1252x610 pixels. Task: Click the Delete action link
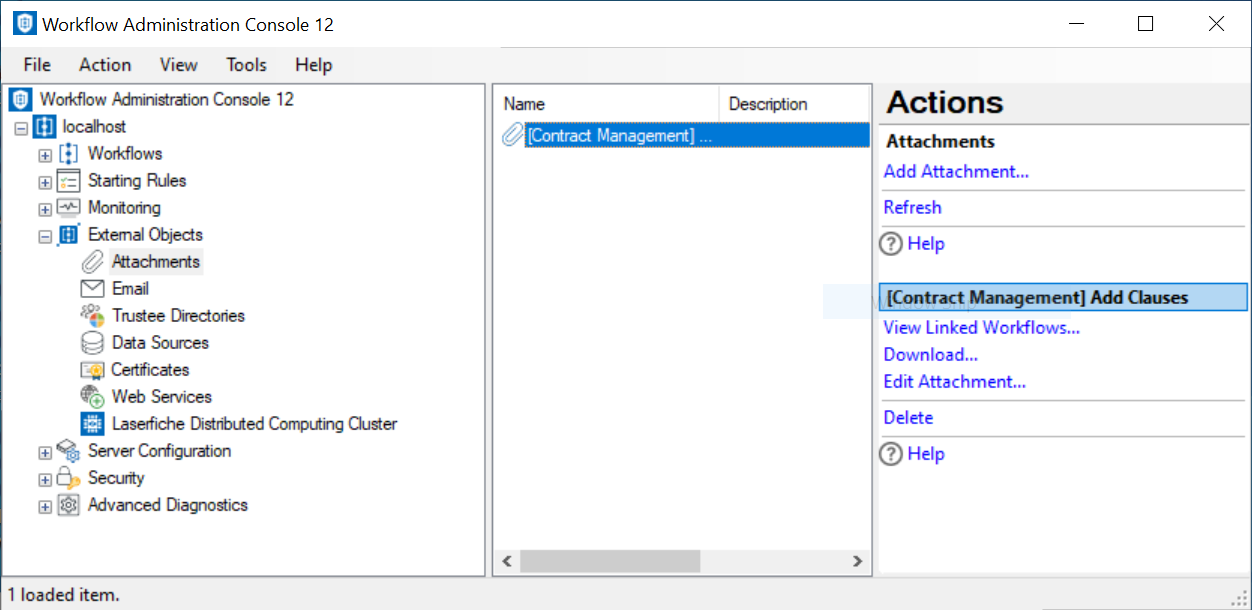click(x=908, y=418)
